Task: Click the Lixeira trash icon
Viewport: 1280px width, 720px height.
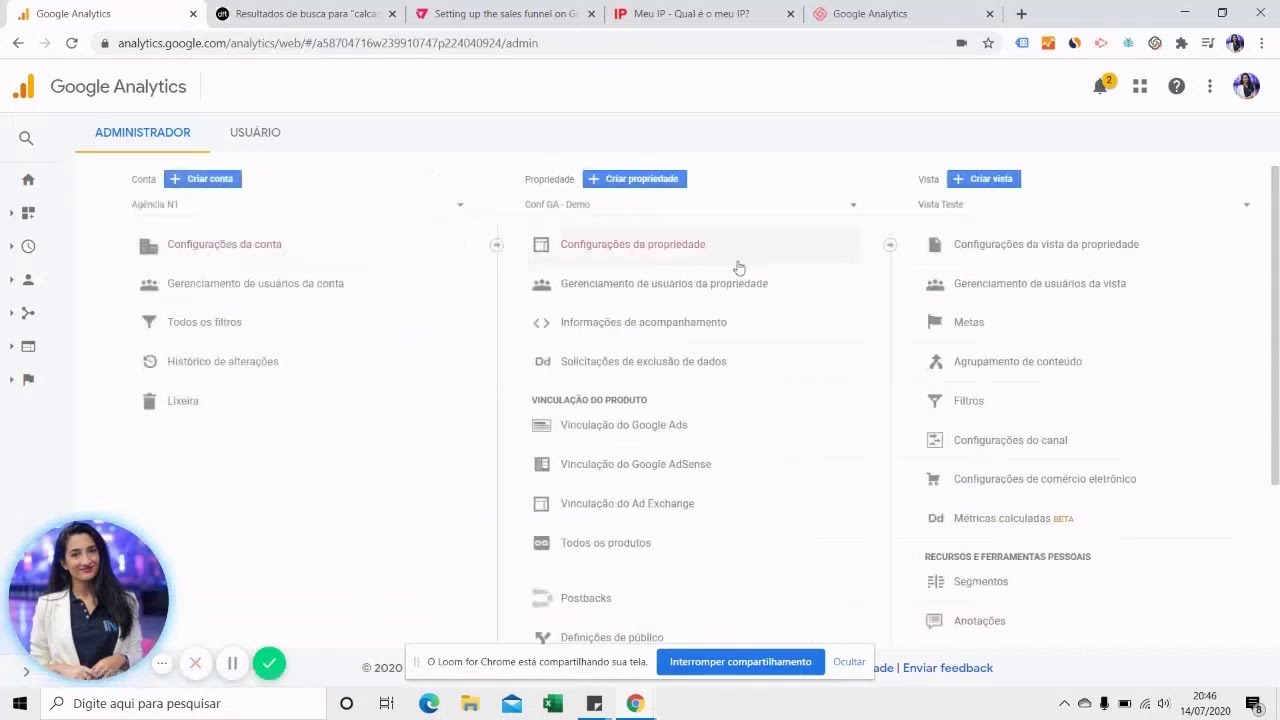Action: click(x=149, y=401)
